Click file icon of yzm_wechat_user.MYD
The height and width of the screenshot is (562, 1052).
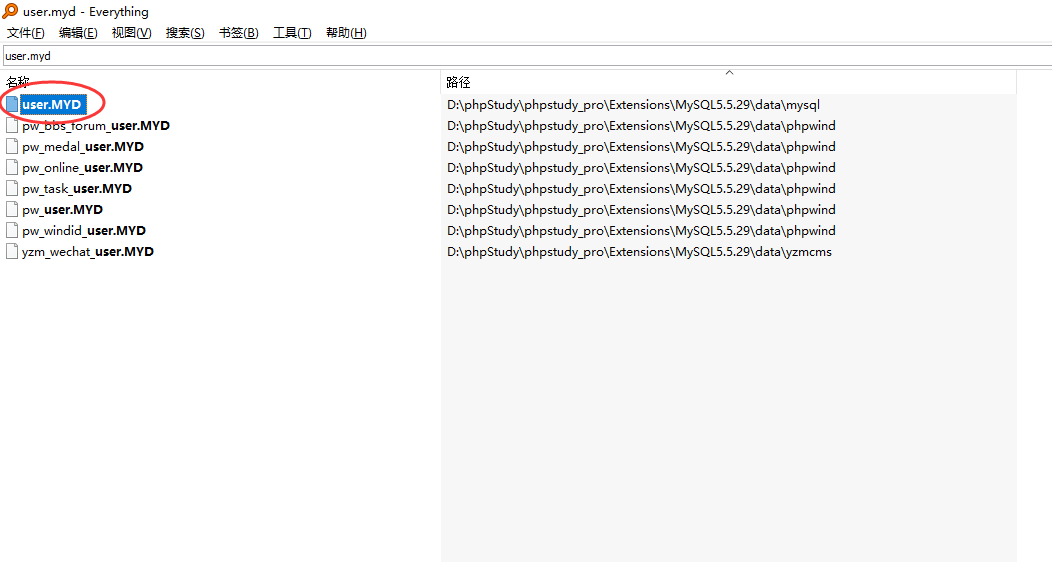[12, 251]
